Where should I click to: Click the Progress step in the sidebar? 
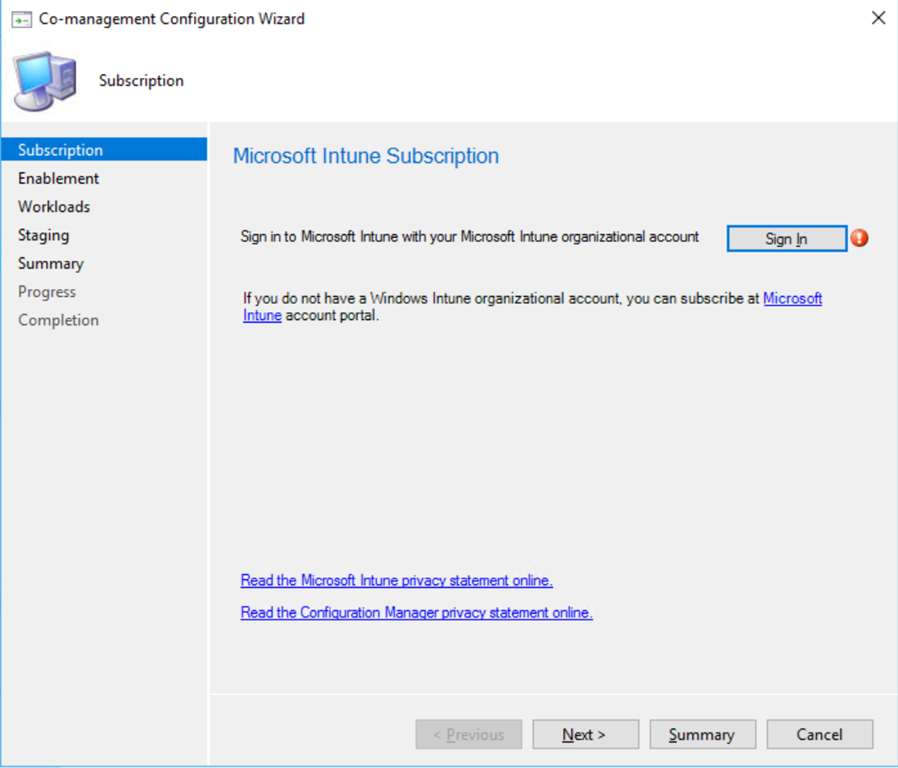point(47,292)
